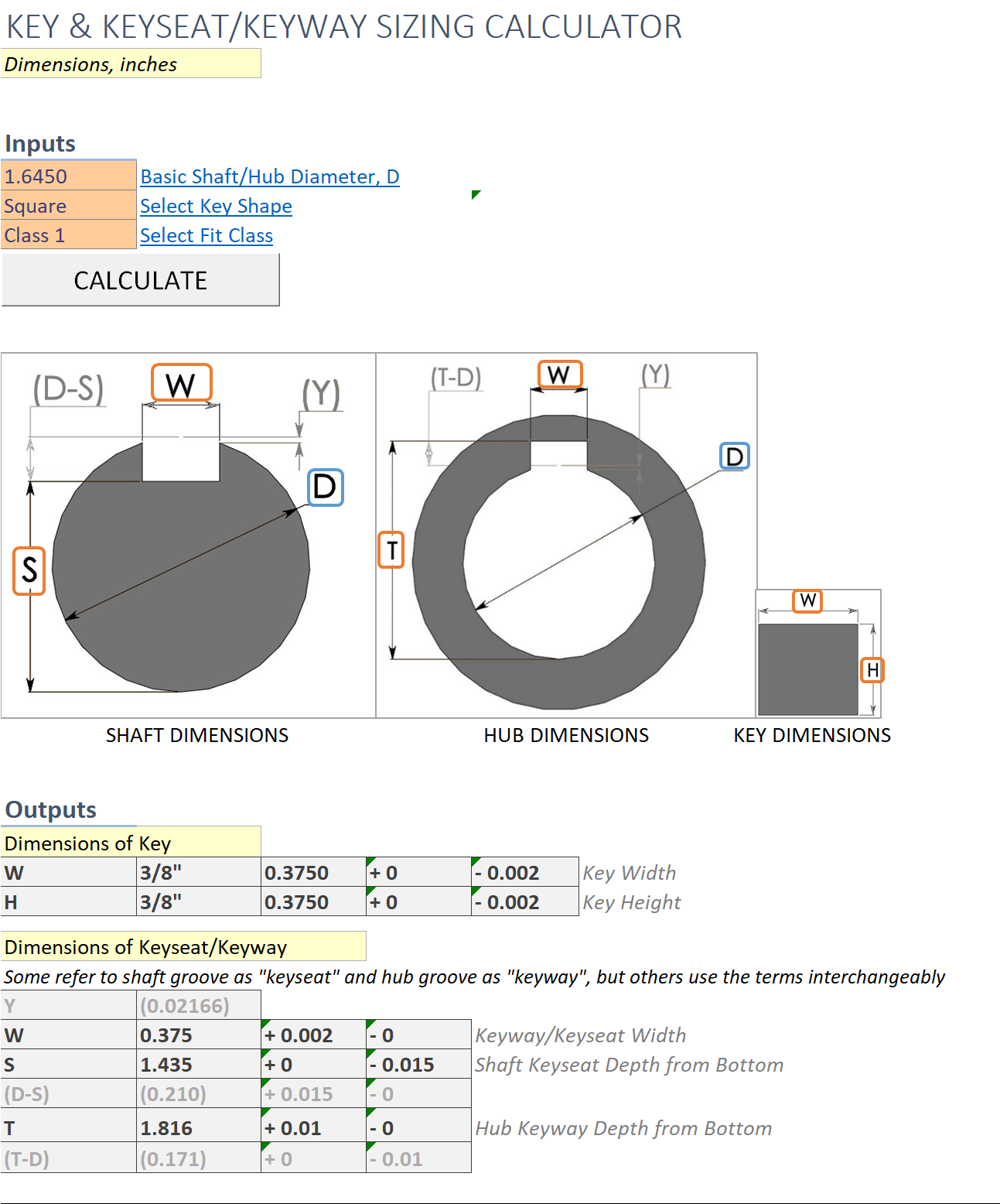Select the shaft diameter input cell 1.6450
This screenshot has width=1000, height=1204.
click(69, 176)
